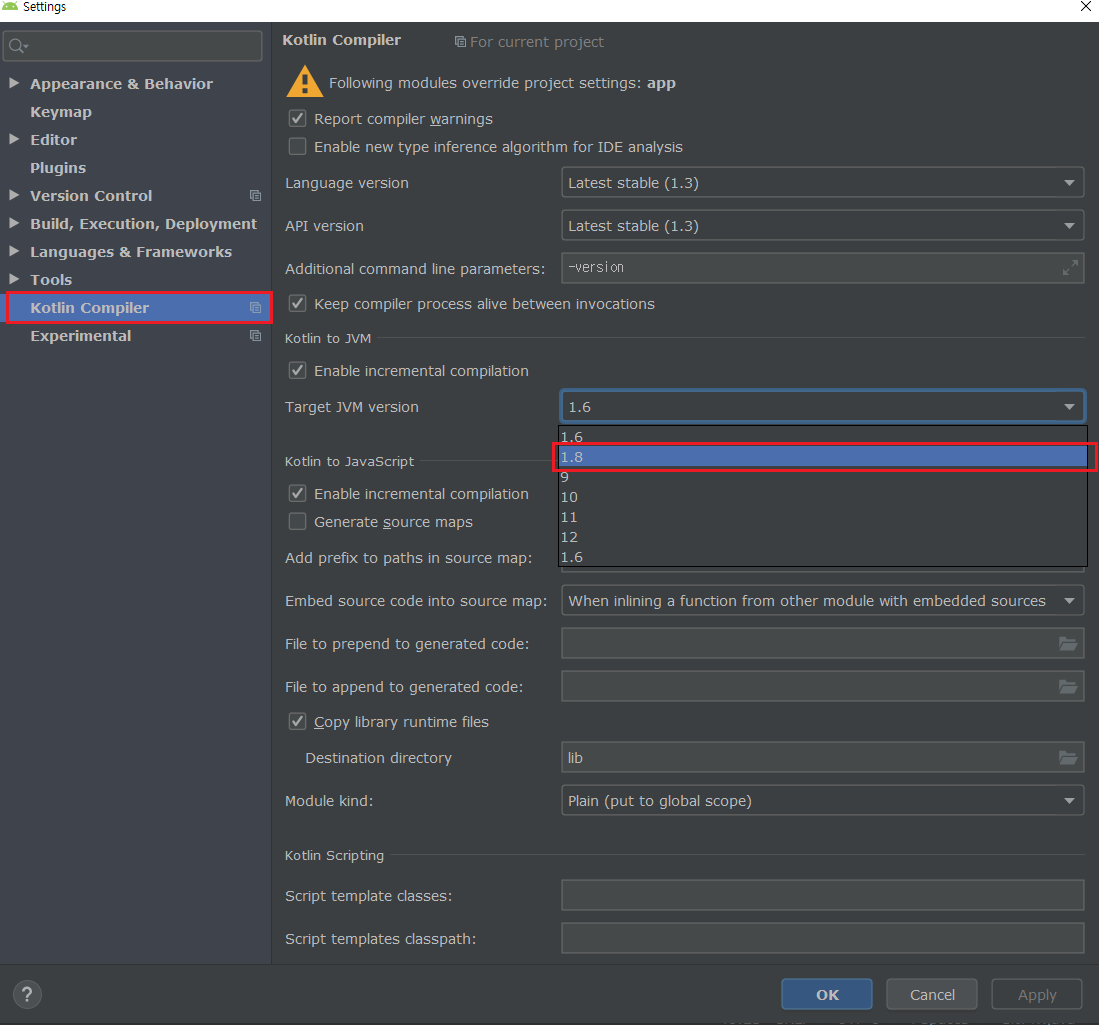Expand the Editor tree node arrow
This screenshot has width=1099, height=1025.
coord(13,139)
